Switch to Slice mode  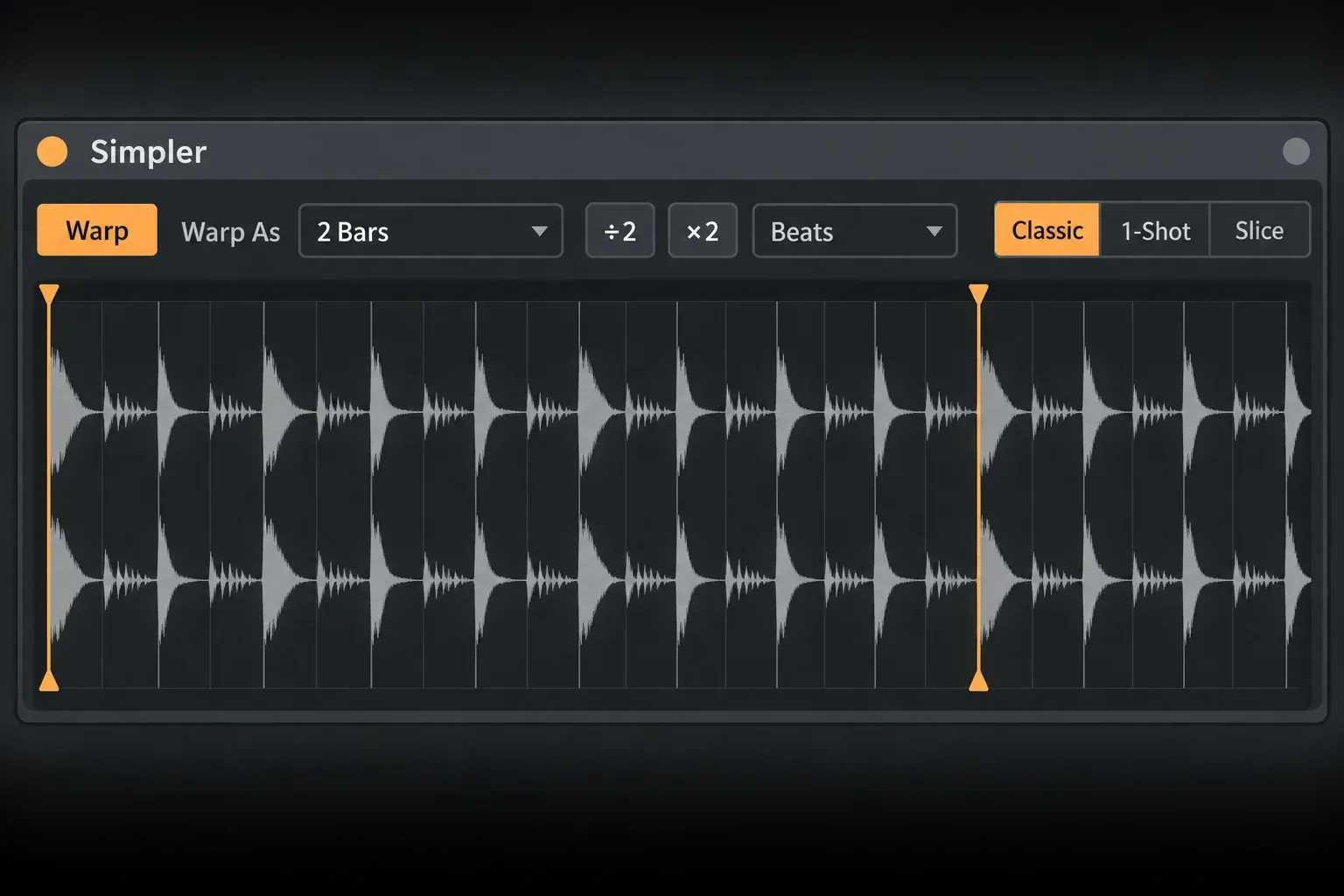(1259, 230)
